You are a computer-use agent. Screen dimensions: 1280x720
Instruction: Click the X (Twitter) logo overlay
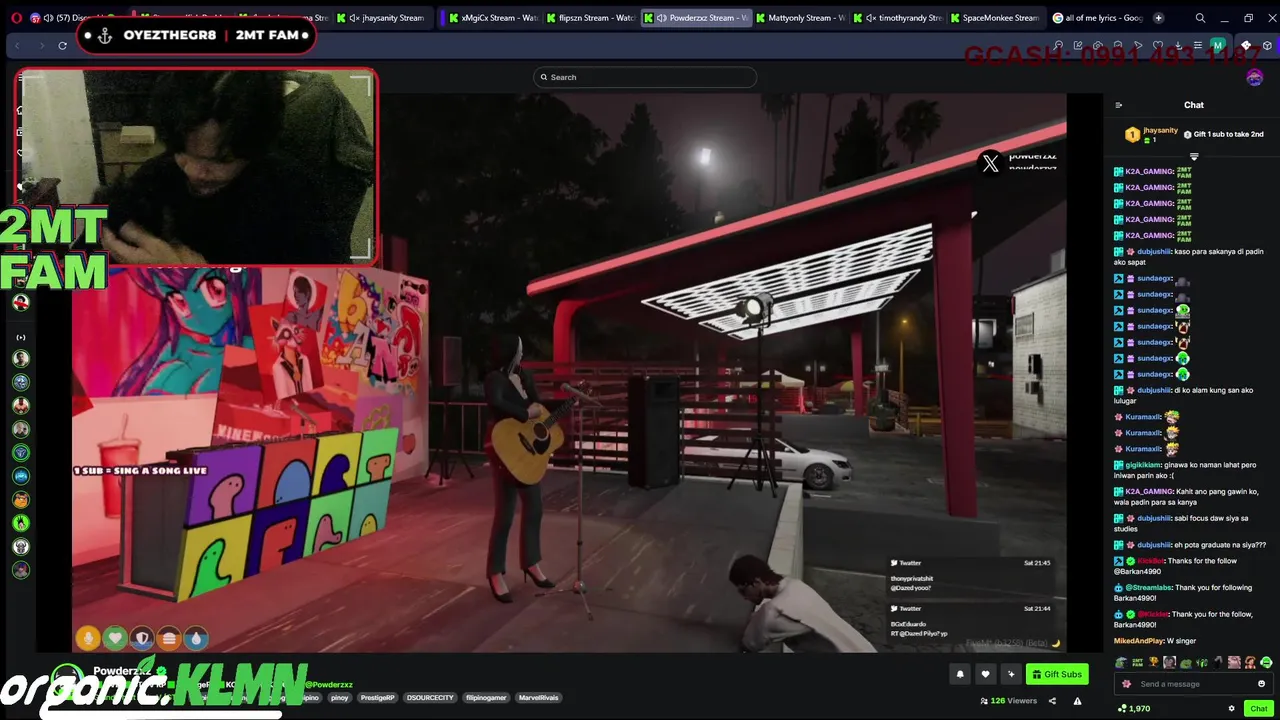(x=990, y=164)
